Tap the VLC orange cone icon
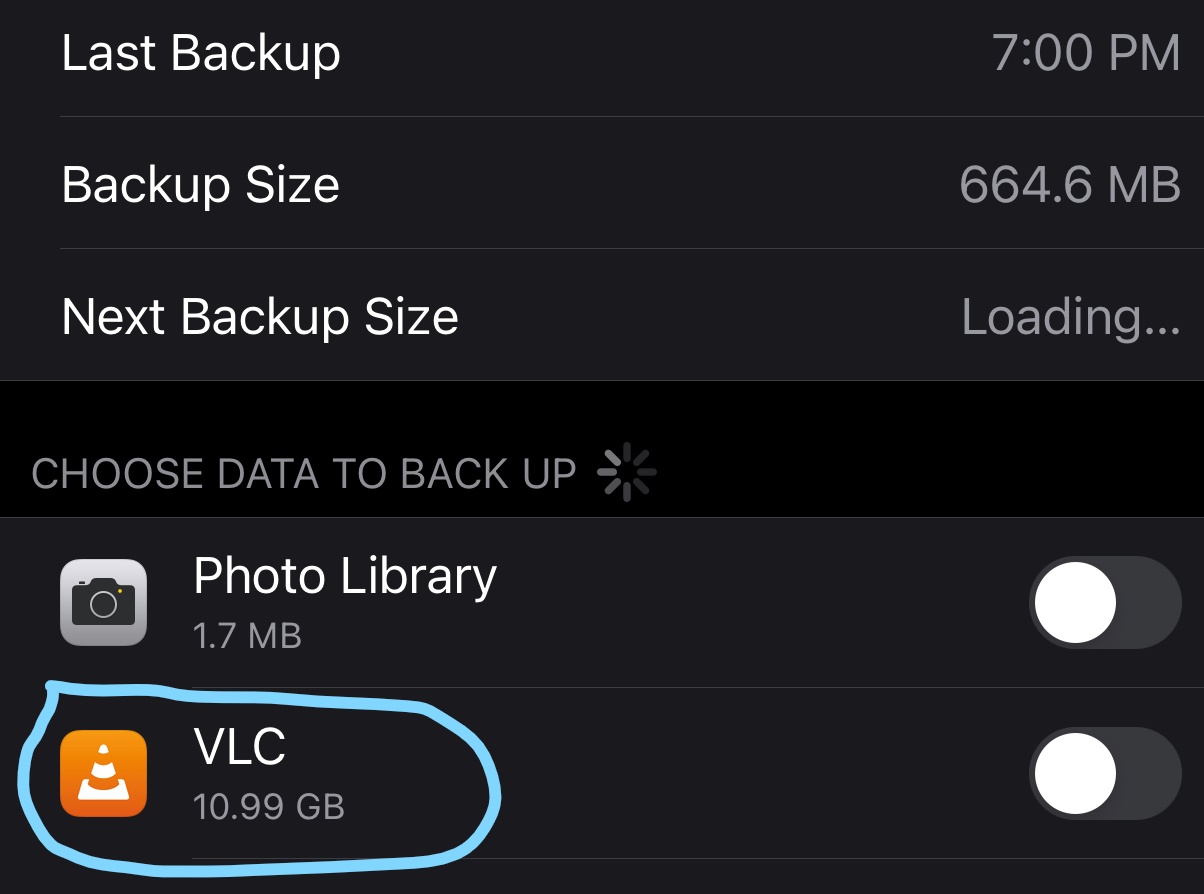This screenshot has width=1204, height=894. pos(103,772)
